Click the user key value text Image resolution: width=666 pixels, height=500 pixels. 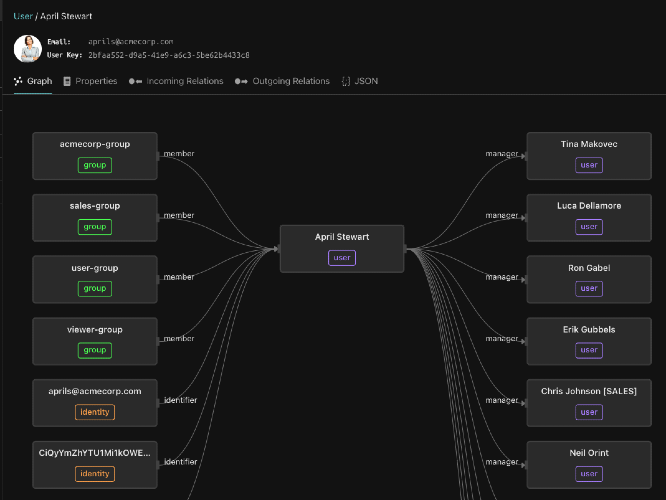click(x=169, y=55)
